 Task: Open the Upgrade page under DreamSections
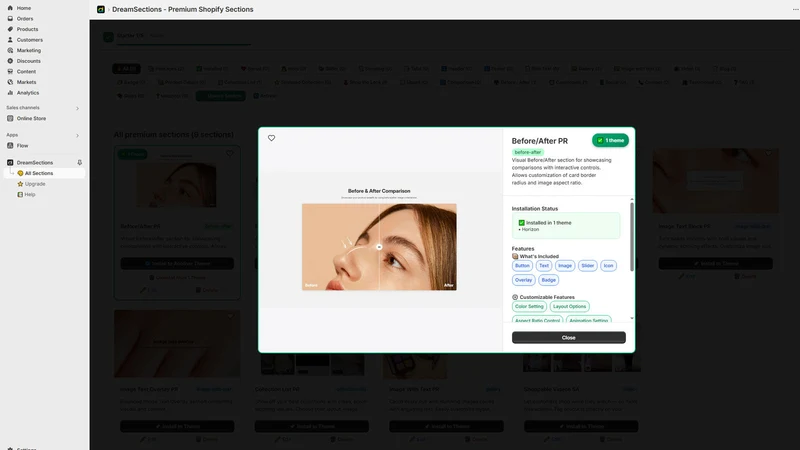[35, 184]
